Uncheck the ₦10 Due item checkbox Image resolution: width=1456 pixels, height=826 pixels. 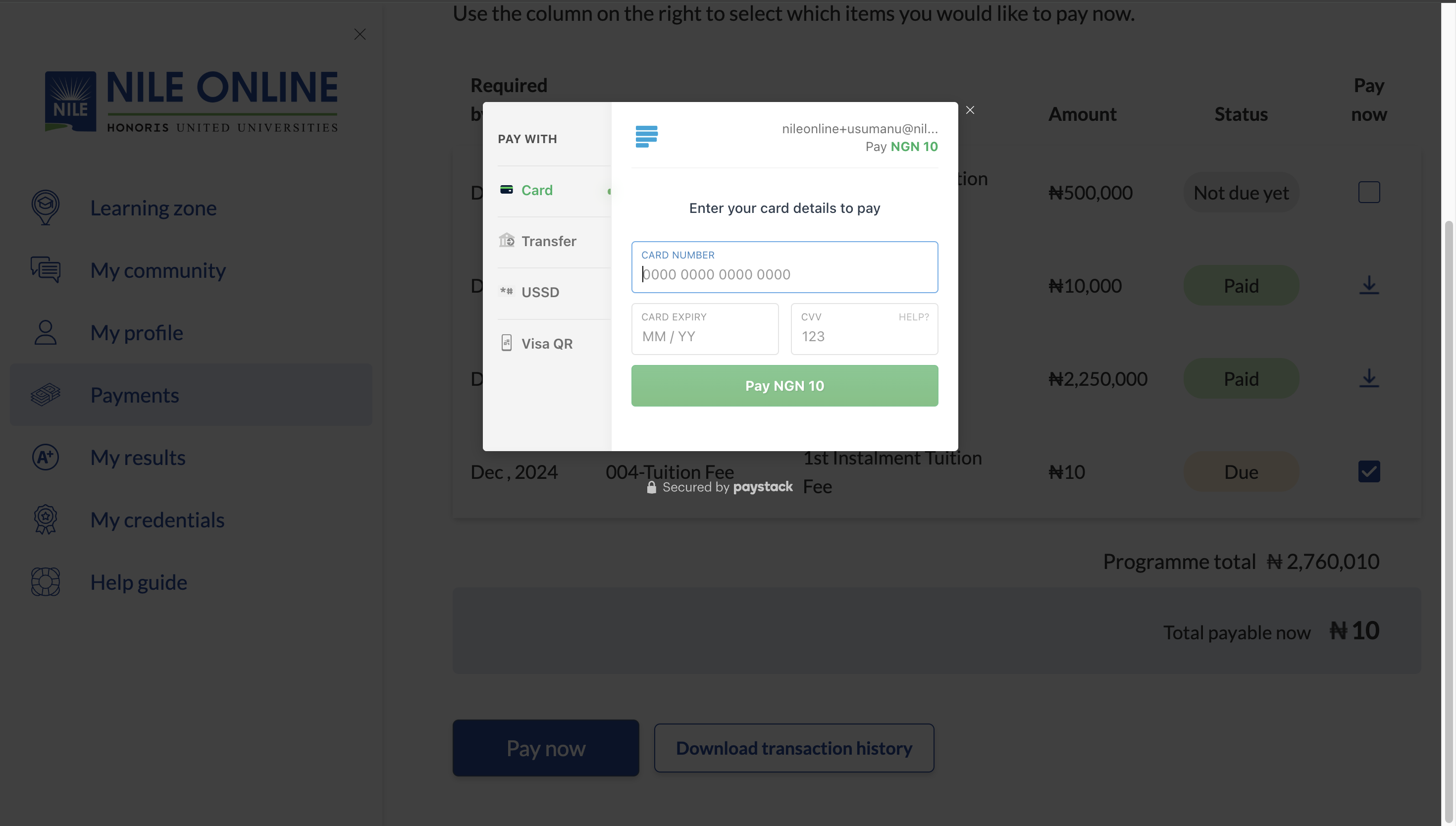[1369, 471]
